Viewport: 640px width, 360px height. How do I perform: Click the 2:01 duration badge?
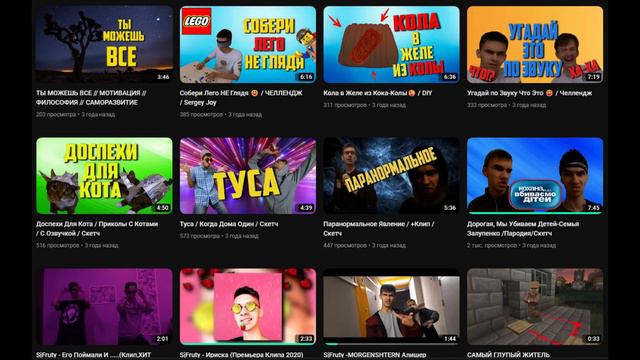click(163, 339)
